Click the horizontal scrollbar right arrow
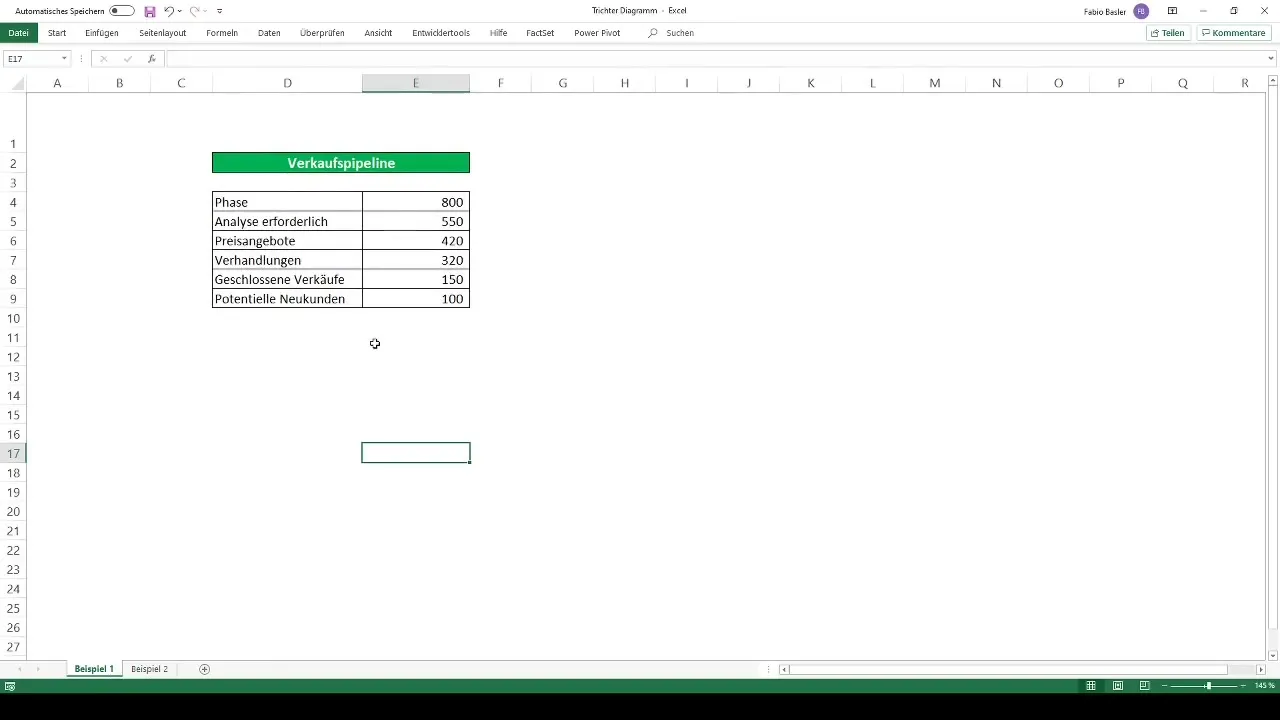 pyautogui.click(x=1260, y=669)
